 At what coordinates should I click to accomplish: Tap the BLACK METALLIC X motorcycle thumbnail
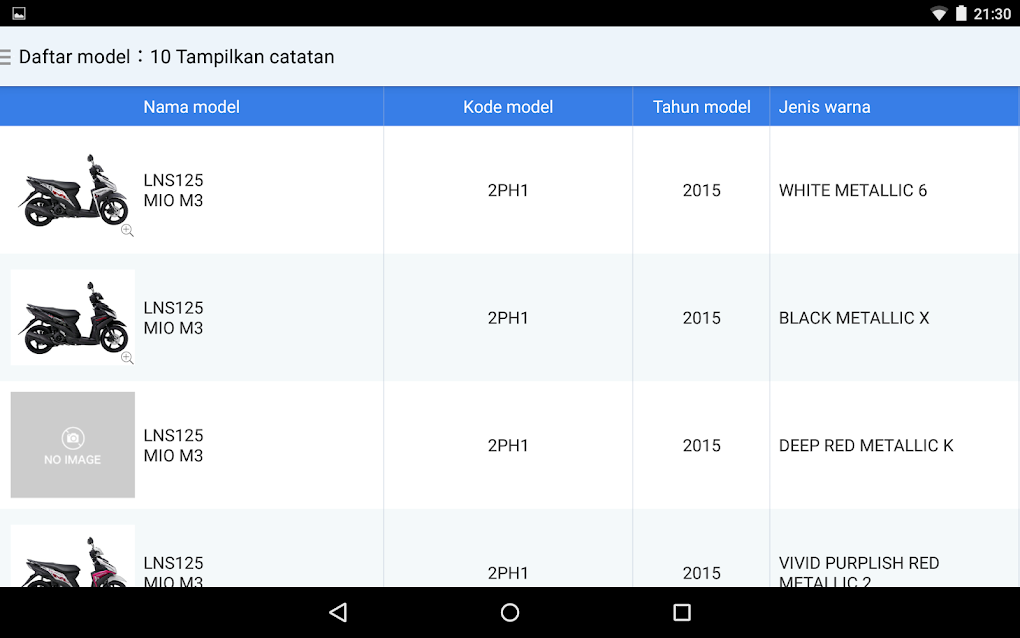[x=72, y=317]
